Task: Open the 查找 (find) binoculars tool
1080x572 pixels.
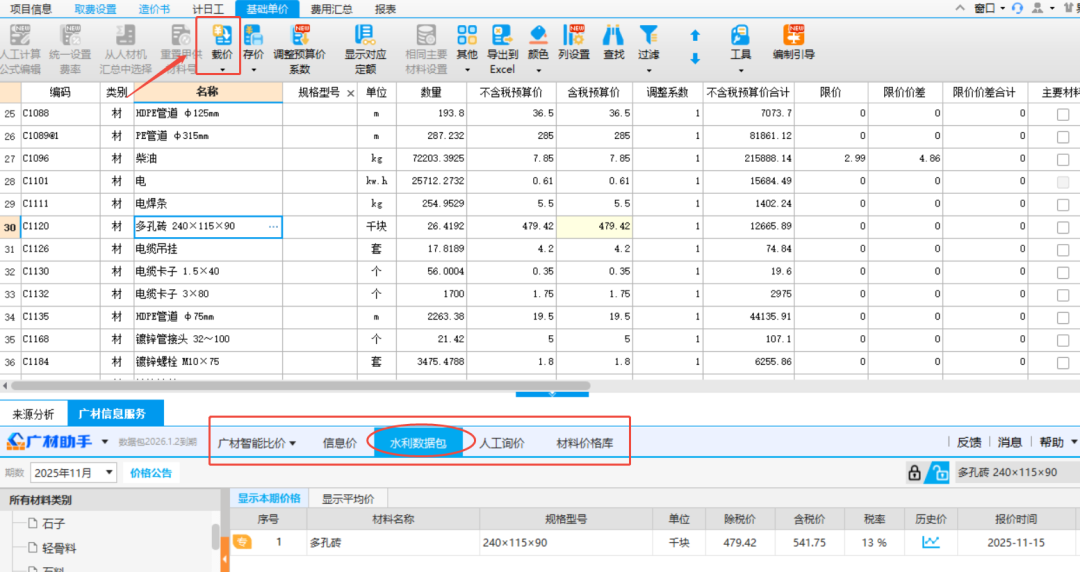Action: pos(613,38)
